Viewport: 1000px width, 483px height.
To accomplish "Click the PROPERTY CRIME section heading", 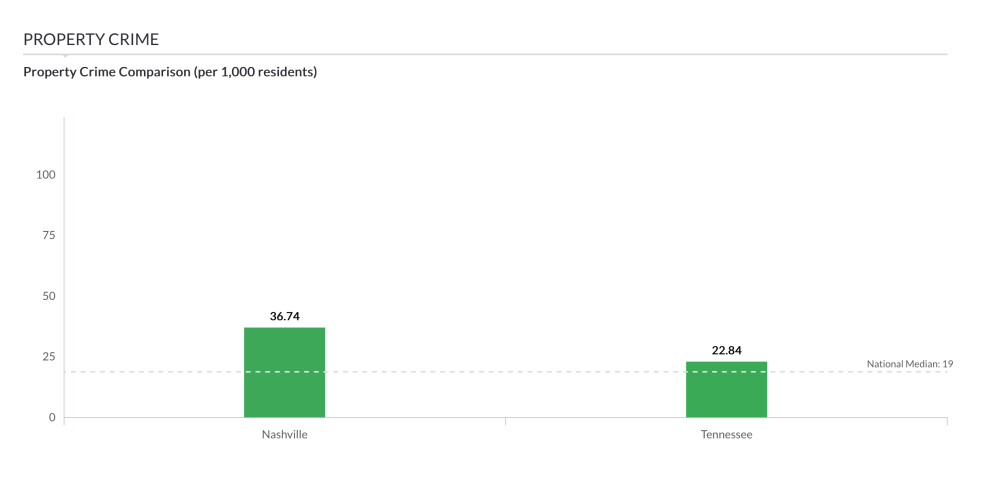I will point(91,39).
